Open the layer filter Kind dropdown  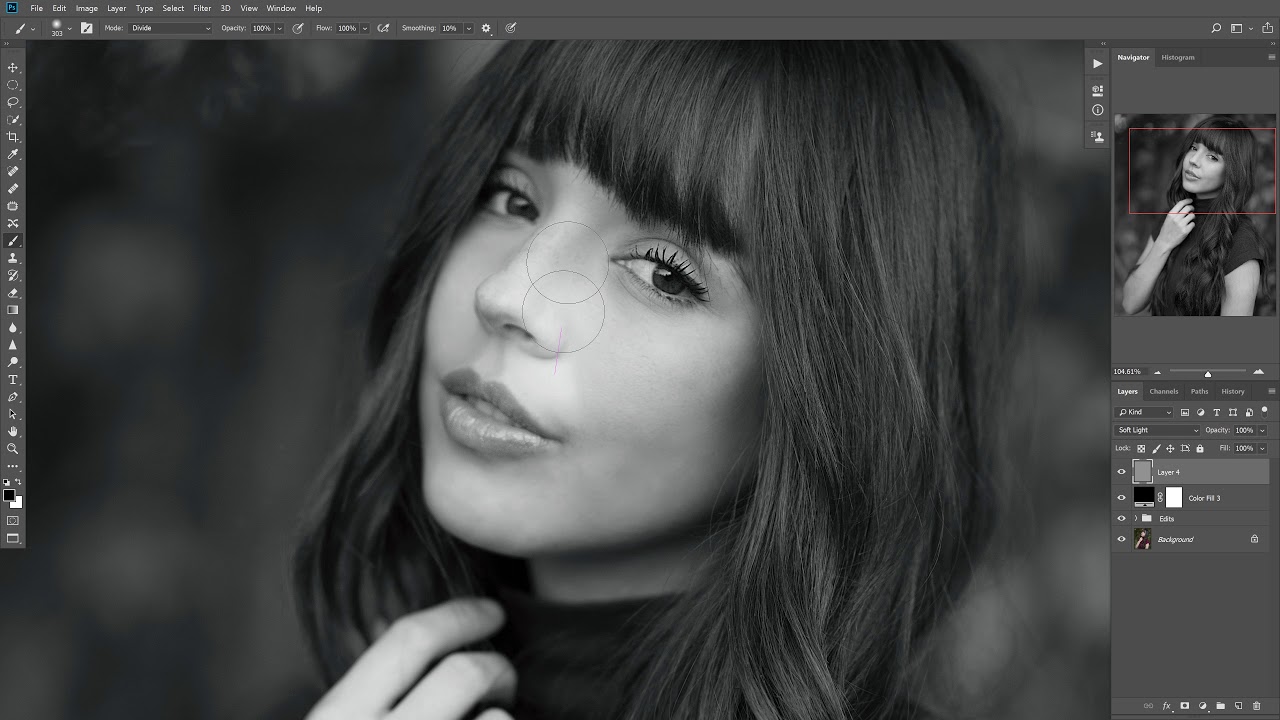coord(1145,412)
